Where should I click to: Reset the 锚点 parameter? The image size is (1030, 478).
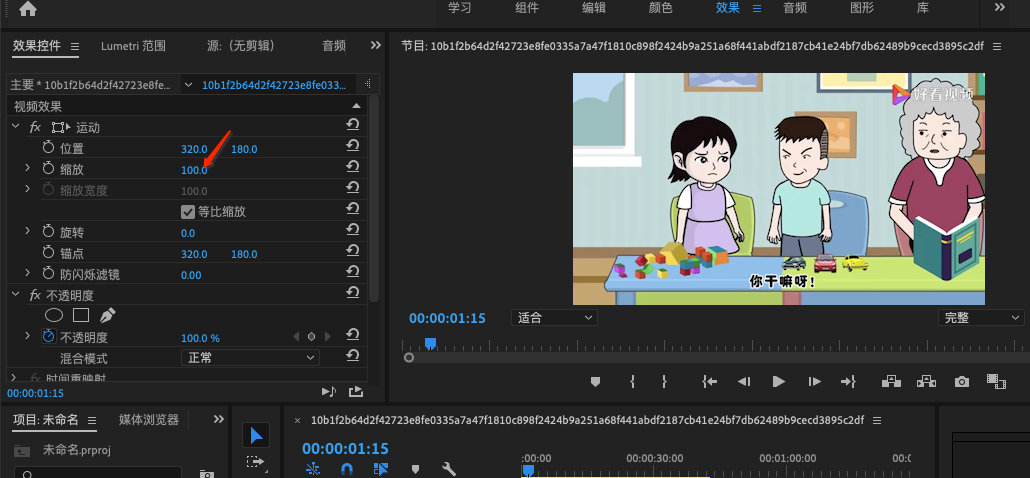coord(353,251)
